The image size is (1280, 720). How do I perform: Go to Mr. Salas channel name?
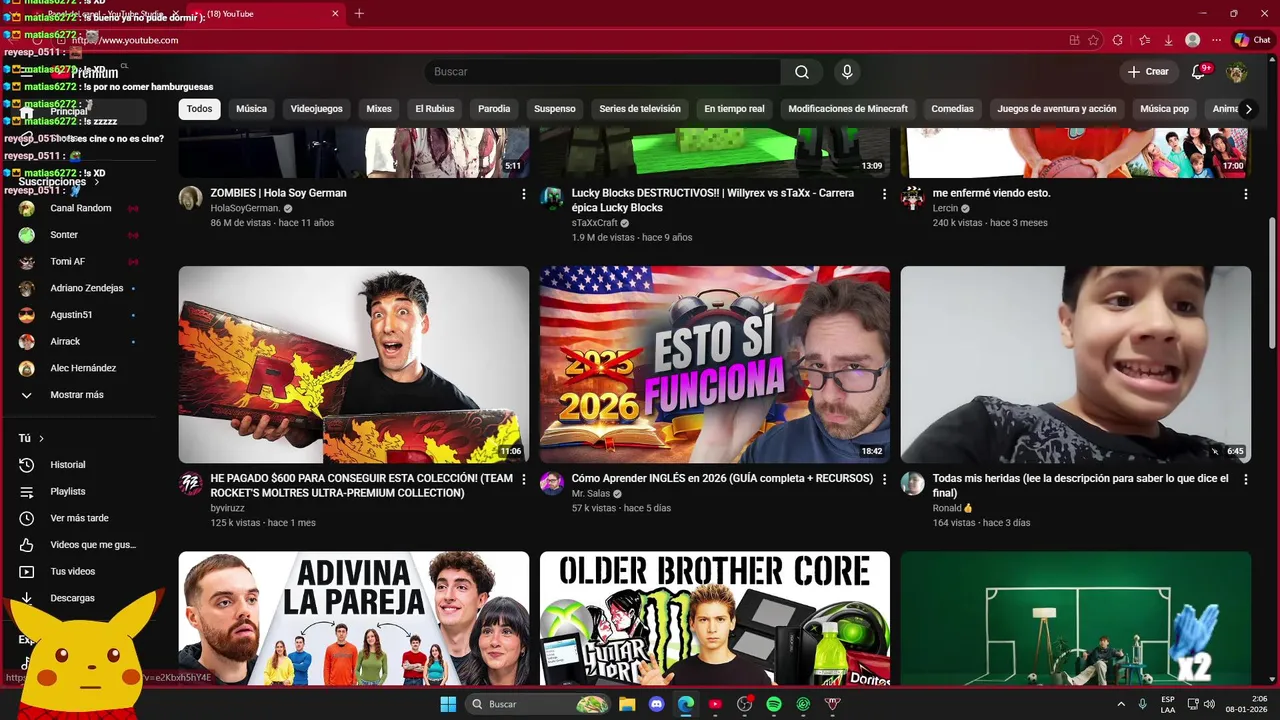tap(591, 494)
